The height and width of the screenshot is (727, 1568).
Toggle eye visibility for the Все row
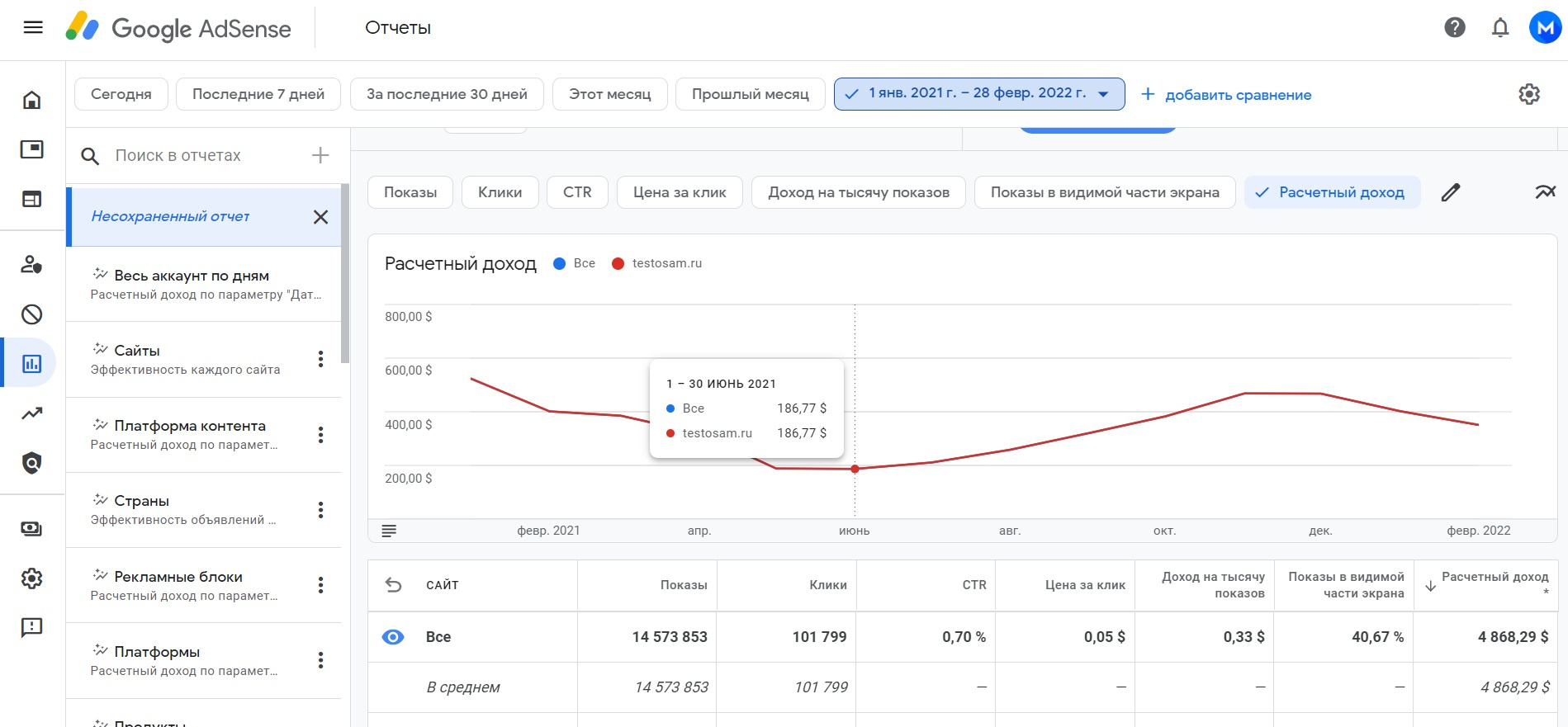(393, 637)
